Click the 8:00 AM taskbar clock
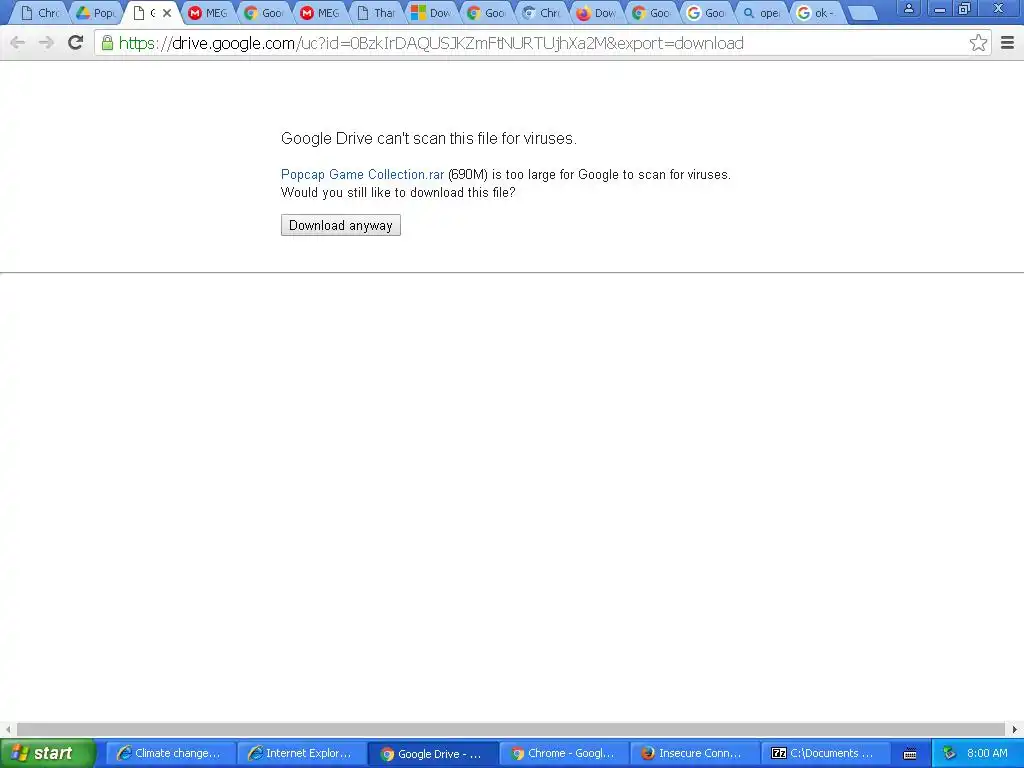 pyautogui.click(x=987, y=753)
